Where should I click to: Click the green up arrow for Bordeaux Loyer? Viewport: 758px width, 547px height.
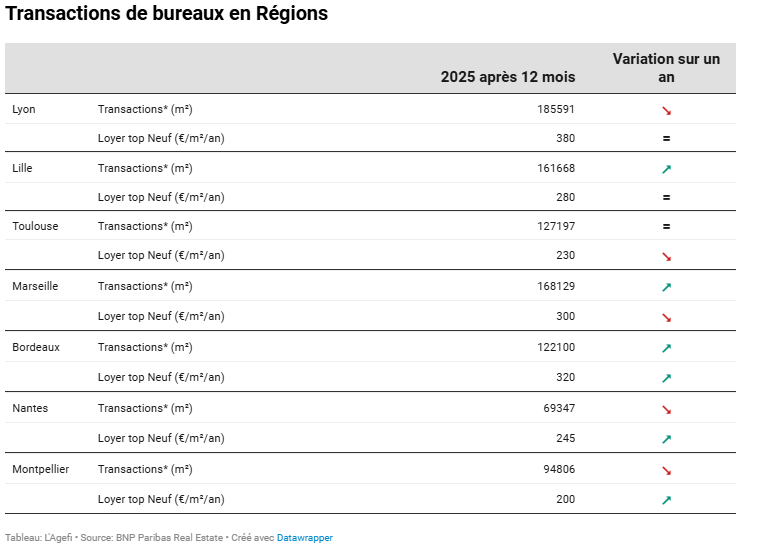coord(666,378)
